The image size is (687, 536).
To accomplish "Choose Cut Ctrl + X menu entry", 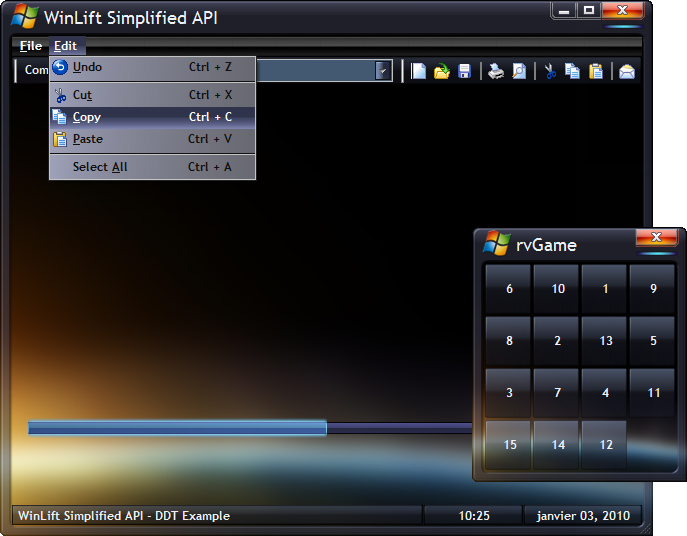I will [152, 95].
